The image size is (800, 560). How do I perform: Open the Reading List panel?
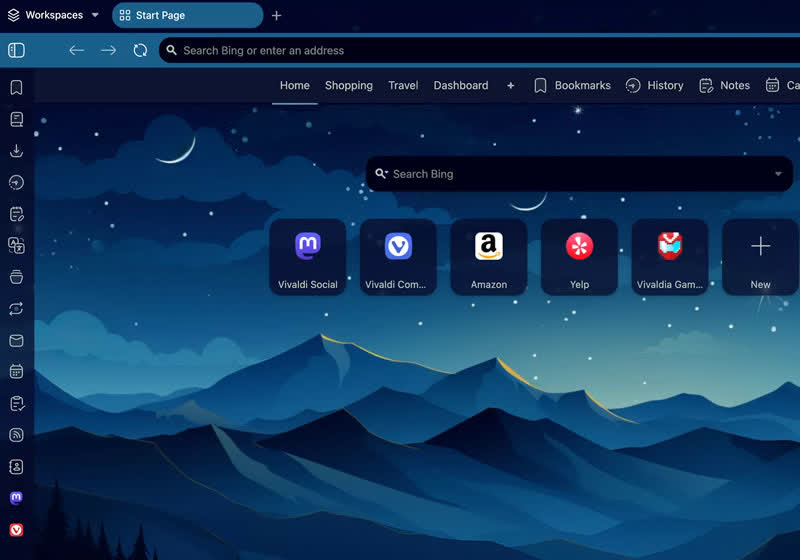[x=16, y=119]
